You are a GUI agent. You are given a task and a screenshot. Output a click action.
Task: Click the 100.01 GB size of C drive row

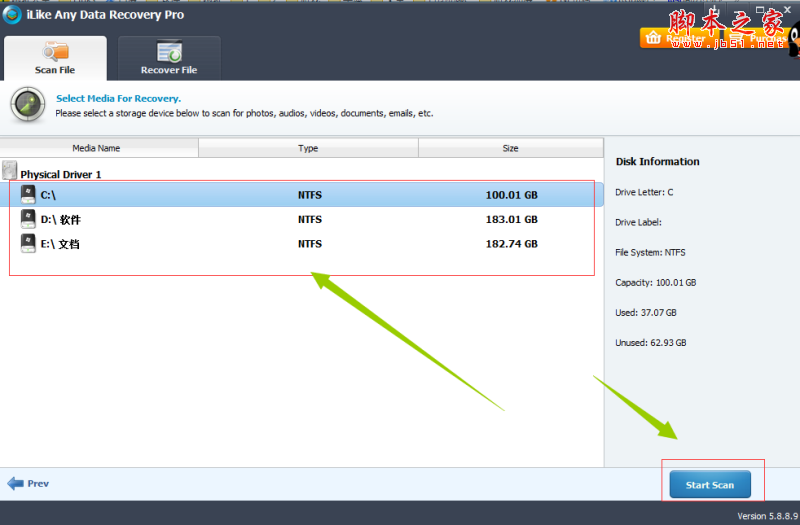(512, 195)
